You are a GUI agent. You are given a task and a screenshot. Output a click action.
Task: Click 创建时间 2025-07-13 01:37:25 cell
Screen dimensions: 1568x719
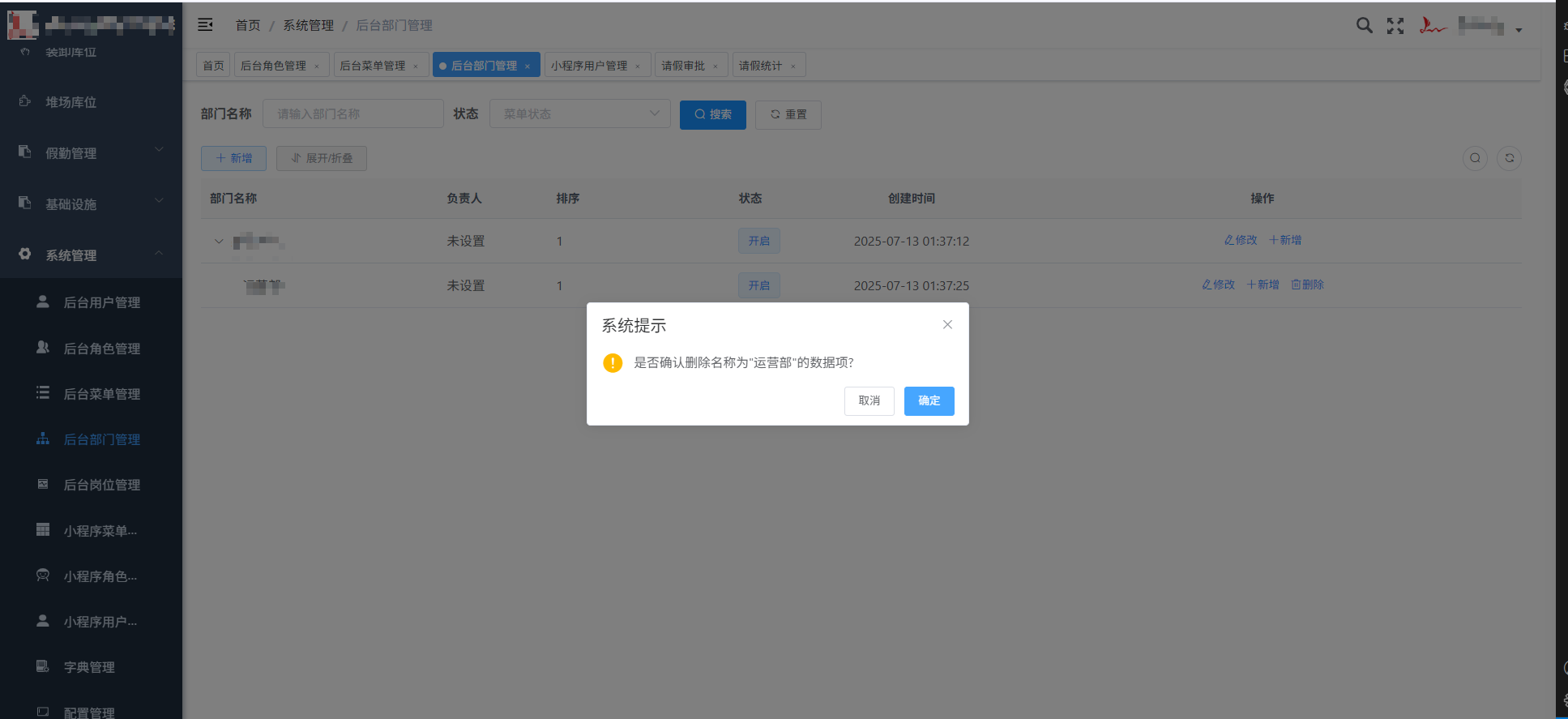point(911,285)
